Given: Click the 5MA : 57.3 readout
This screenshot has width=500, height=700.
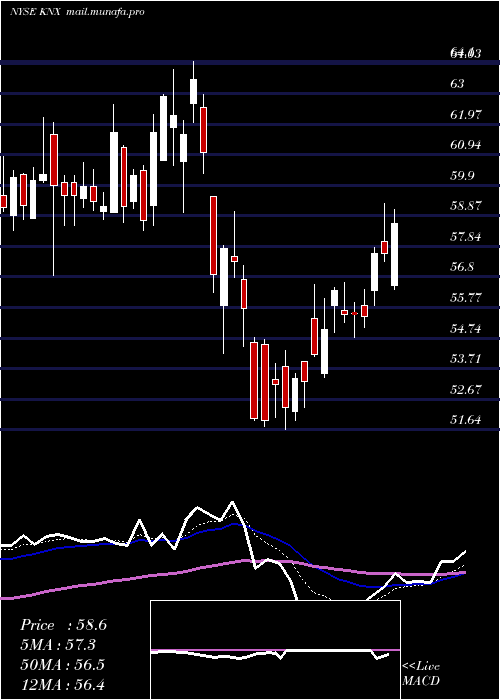Looking at the screenshot, I should 58,645.
